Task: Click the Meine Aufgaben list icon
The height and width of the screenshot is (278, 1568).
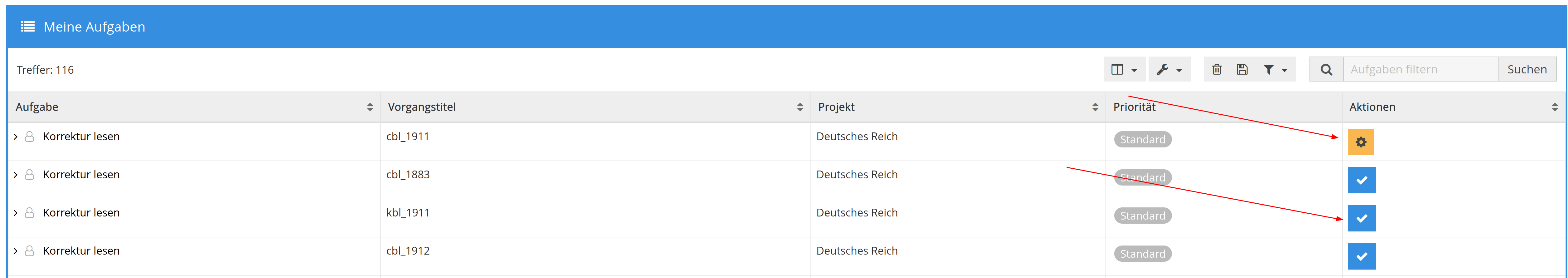Action: (27, 26)
